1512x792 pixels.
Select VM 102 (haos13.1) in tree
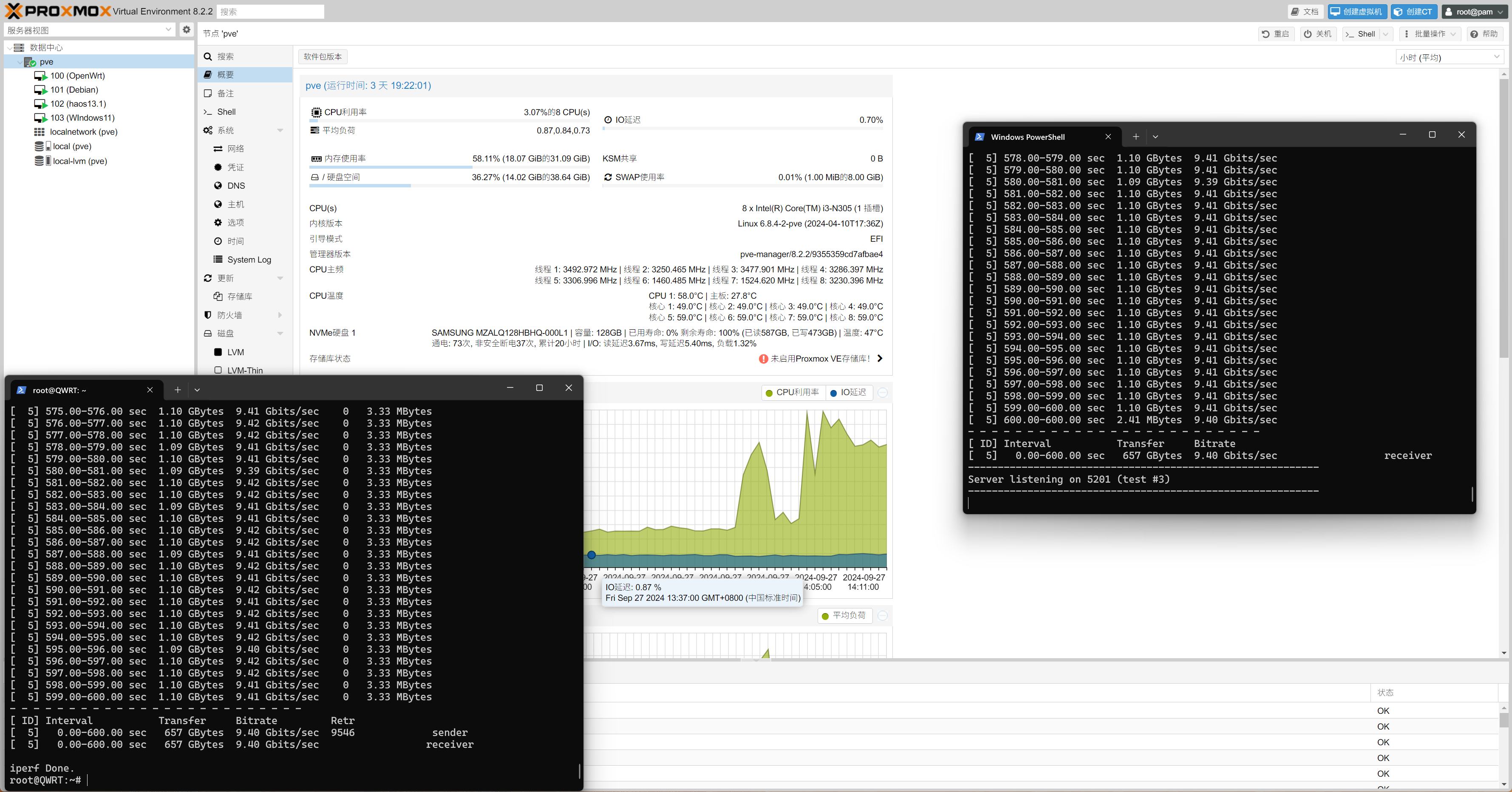(77, 104)
